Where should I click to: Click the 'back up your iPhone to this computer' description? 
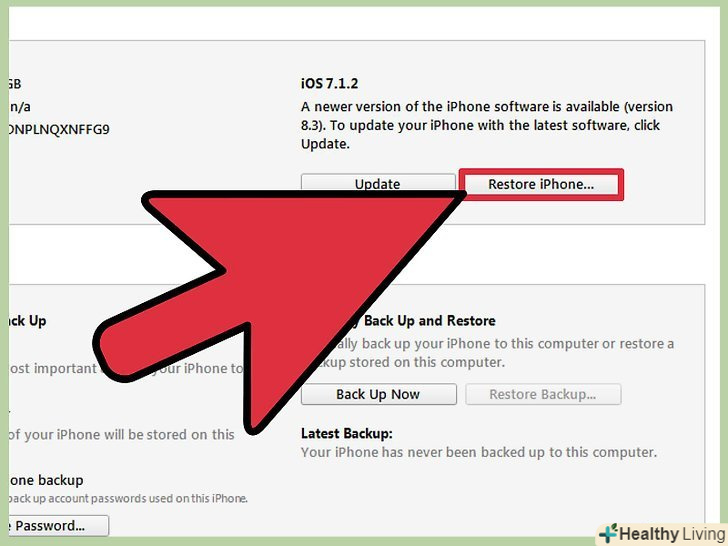pyautogui.click(x=494, y=353)
